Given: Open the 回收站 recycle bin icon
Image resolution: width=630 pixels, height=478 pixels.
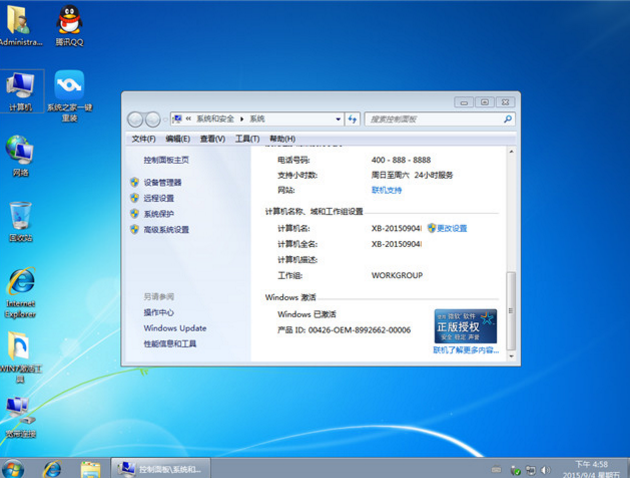Looking at the screenshot, I should (x=20, y=222).
